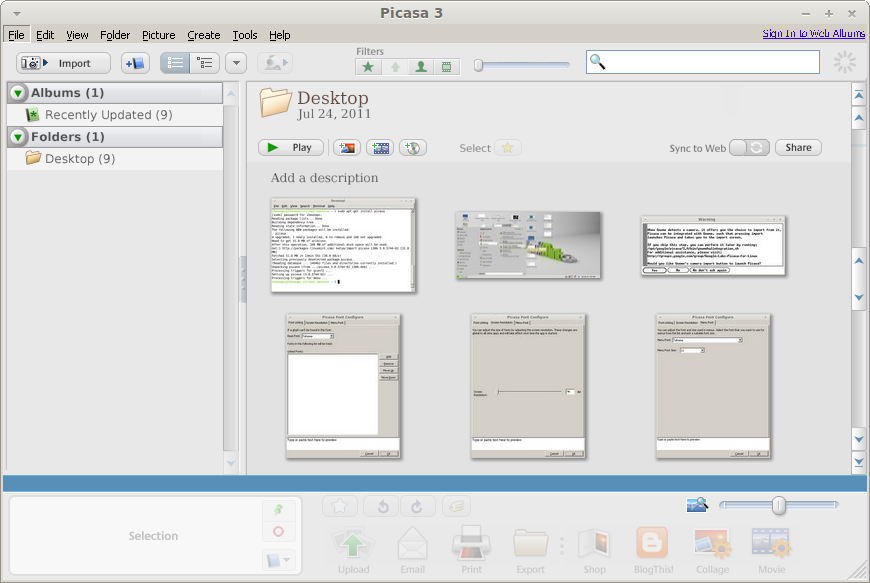Open Add selected to album dropdown
The height and width of the screenshot is (583, 870).
[279, 560]
